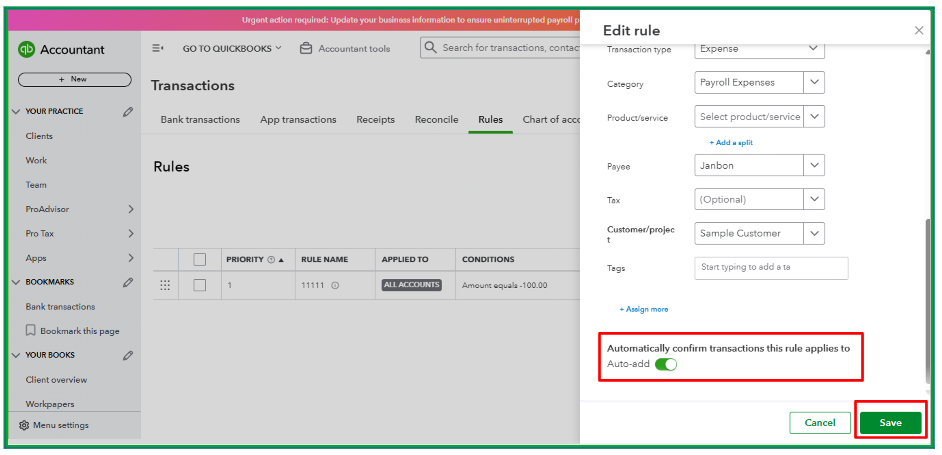The height and width of the screenshot is (455, 942).
Task: Click the search magnifier icon
Action: pyautogui.click(x=430, y=47)
